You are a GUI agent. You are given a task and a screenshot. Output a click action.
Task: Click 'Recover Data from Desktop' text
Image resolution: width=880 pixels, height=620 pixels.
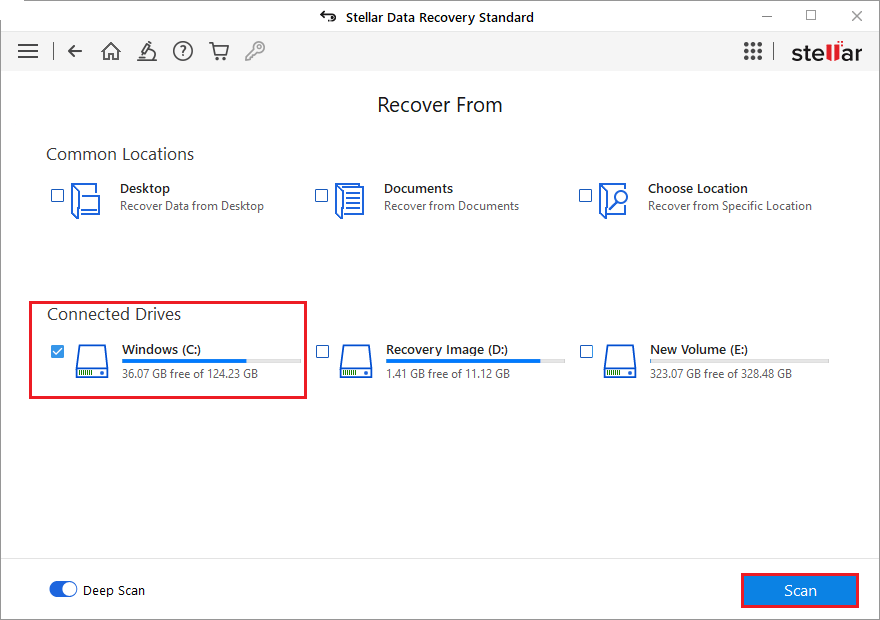[192, 206]
